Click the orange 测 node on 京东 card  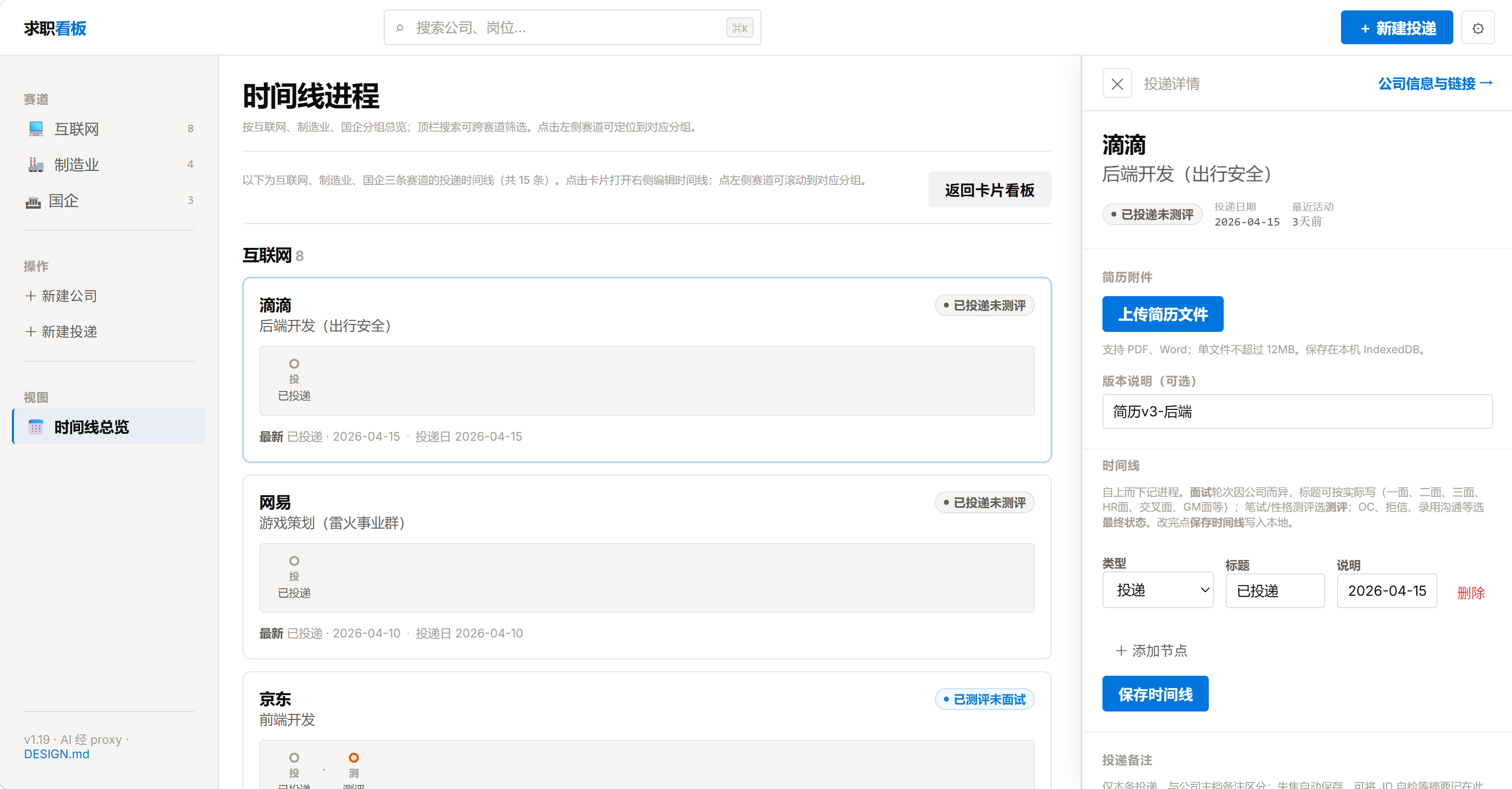click(x=353, y=758)
